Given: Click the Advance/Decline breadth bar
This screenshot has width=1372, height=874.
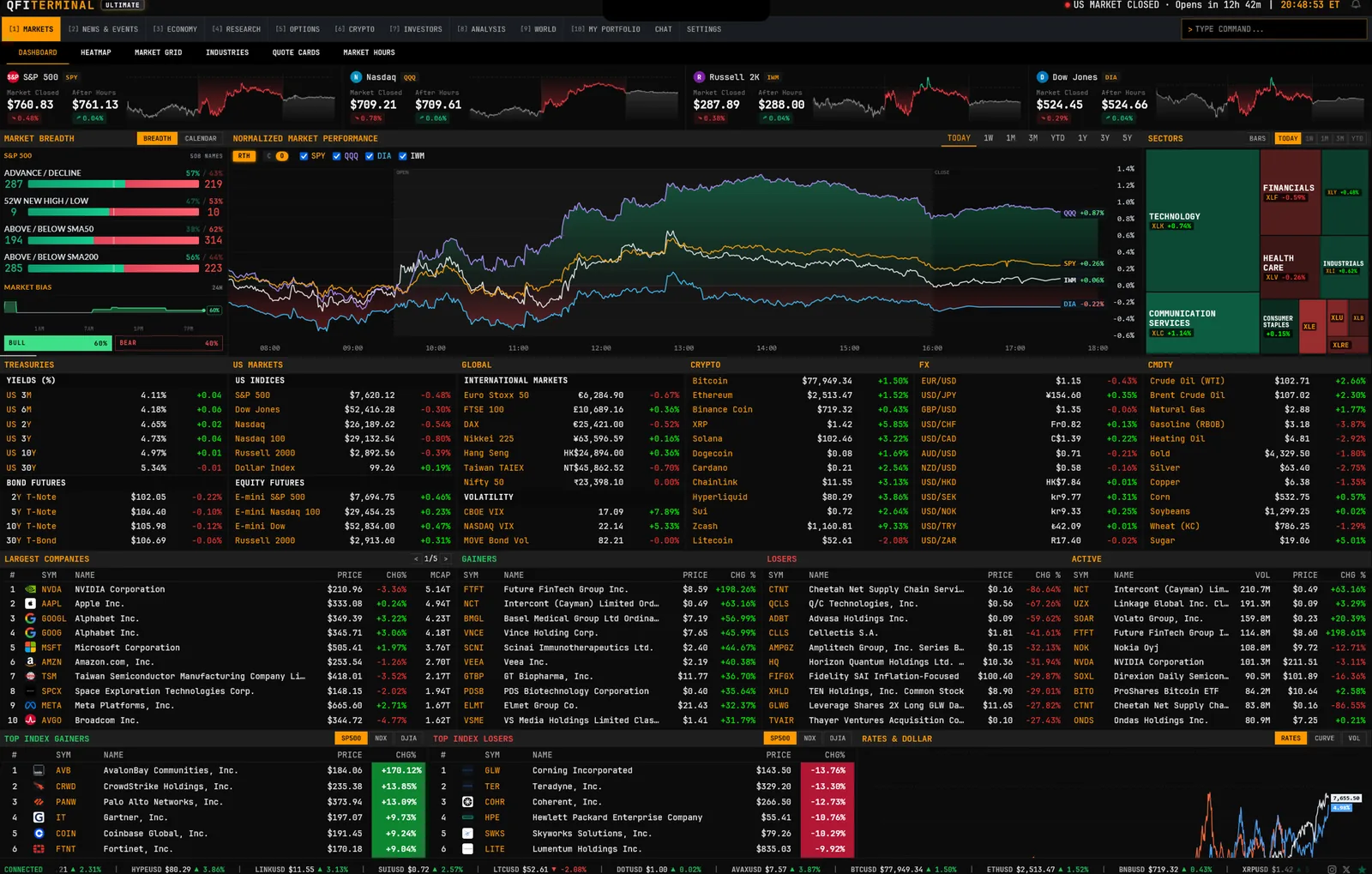Looking at the screenshot, I should point(114,184).
